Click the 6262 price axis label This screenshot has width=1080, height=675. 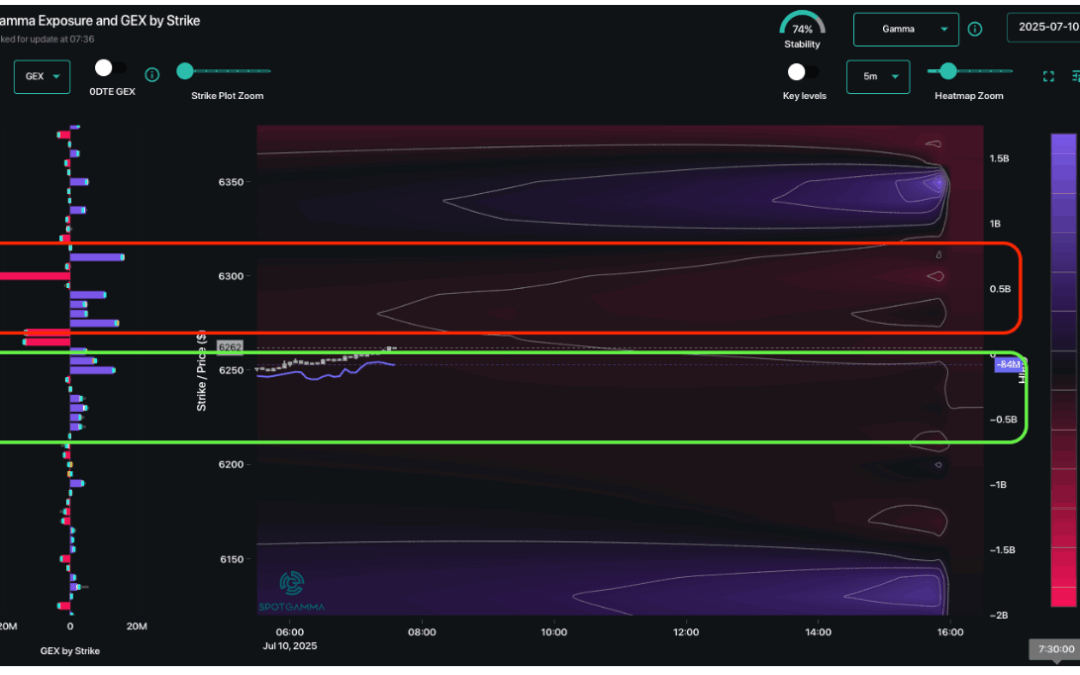(x=229, y=347)
